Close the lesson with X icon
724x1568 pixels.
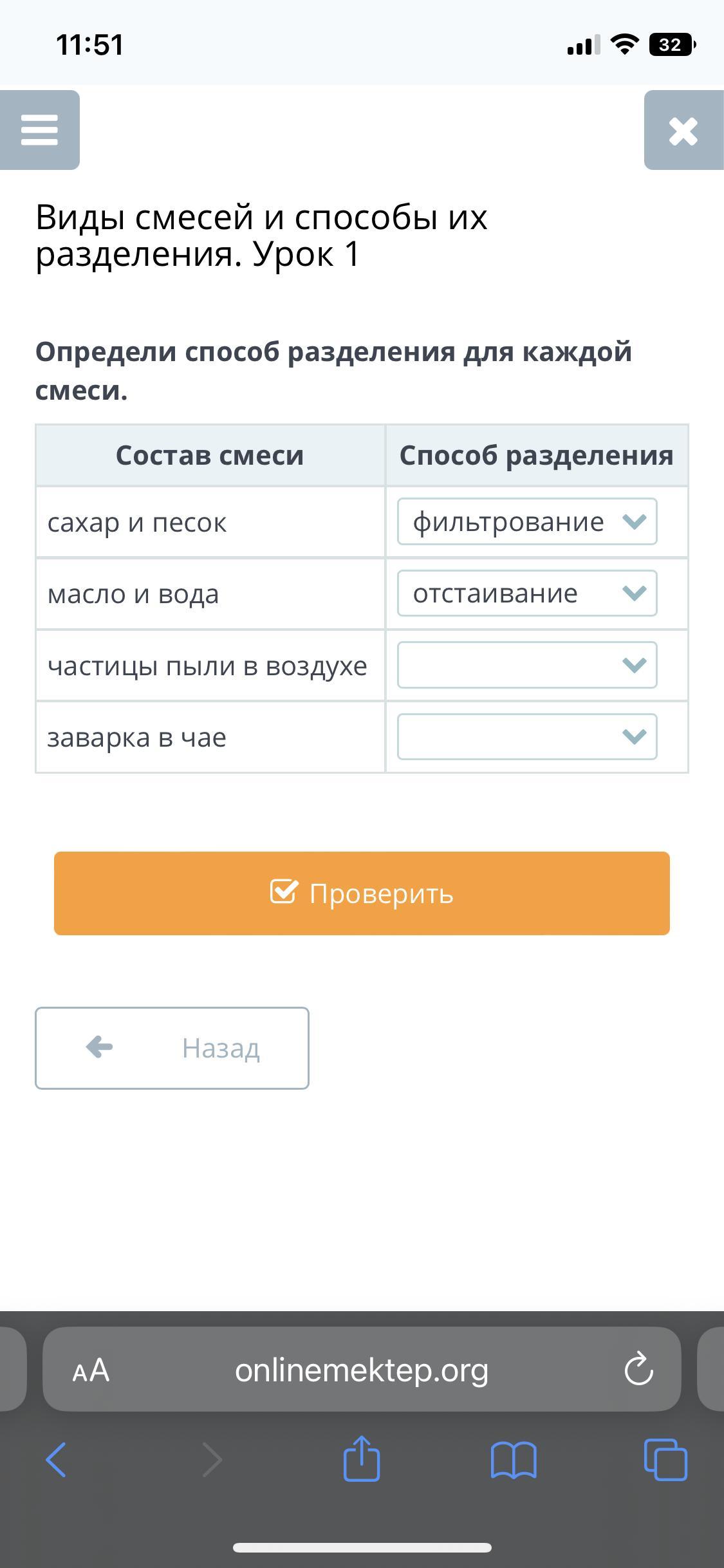pyautogui.click(x=683, y=131)
